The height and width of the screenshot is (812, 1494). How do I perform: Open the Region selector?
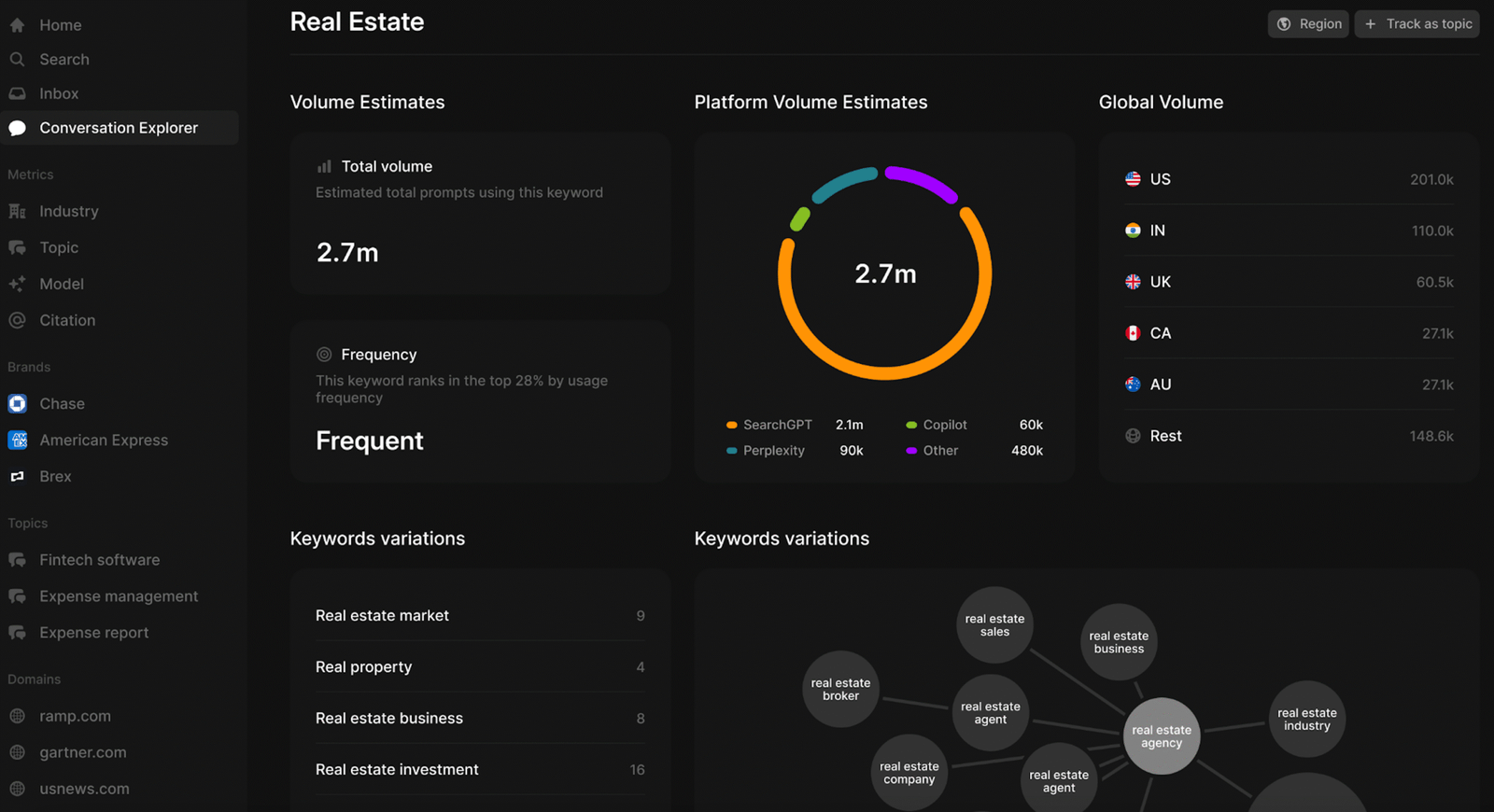[x=1308, y=24]
